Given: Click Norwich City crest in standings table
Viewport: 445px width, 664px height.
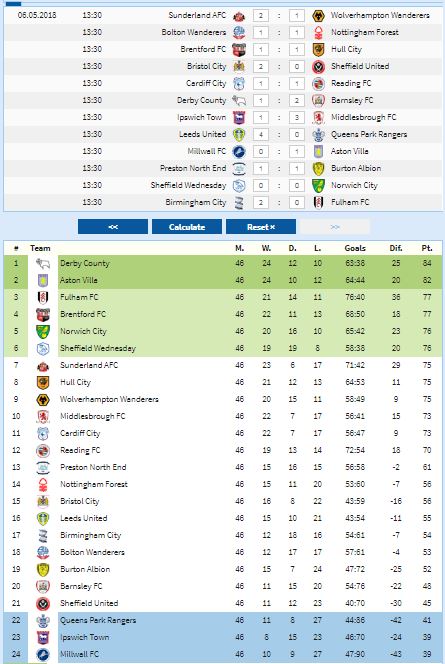Looking at the screenshot, I should (x=43, y=332).
